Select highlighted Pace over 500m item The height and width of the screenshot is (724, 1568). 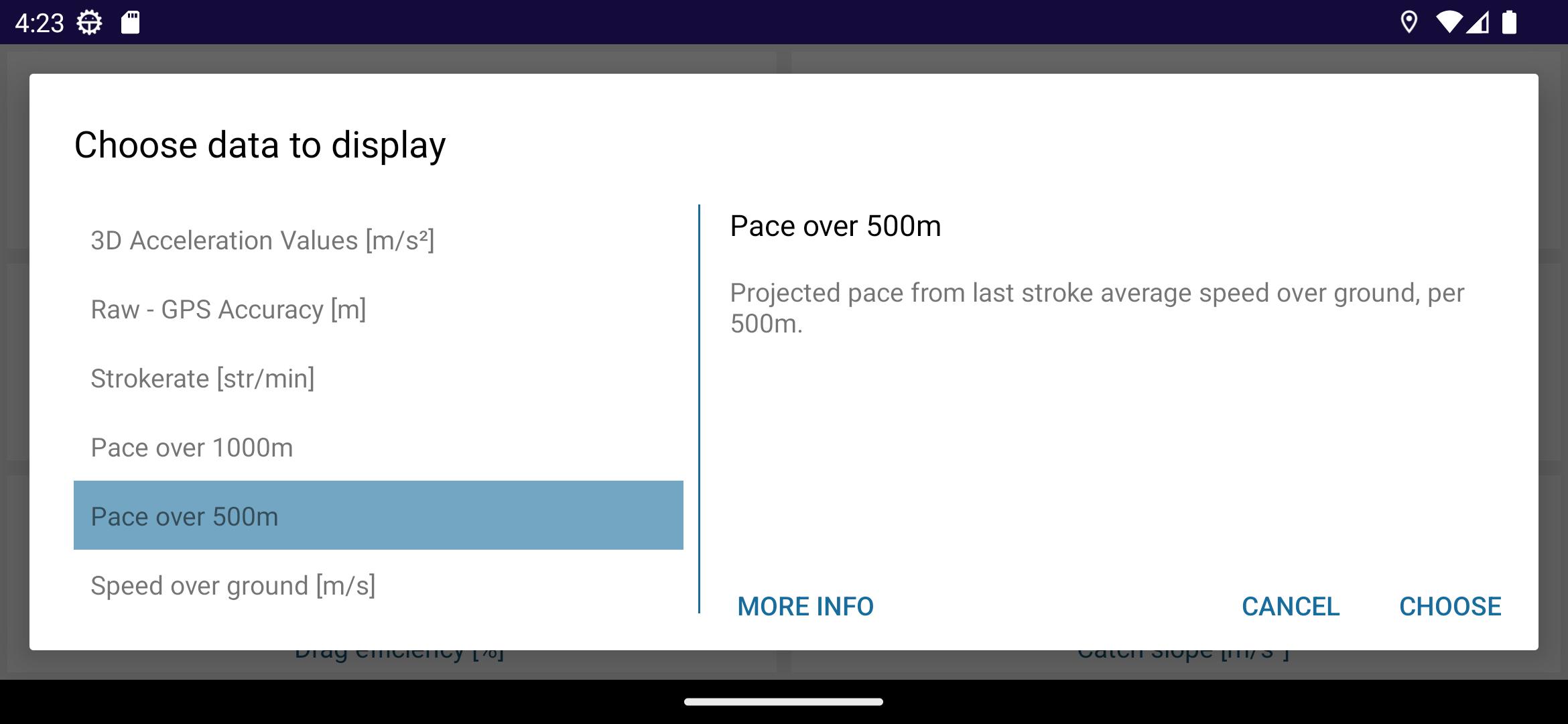point(379,516)
